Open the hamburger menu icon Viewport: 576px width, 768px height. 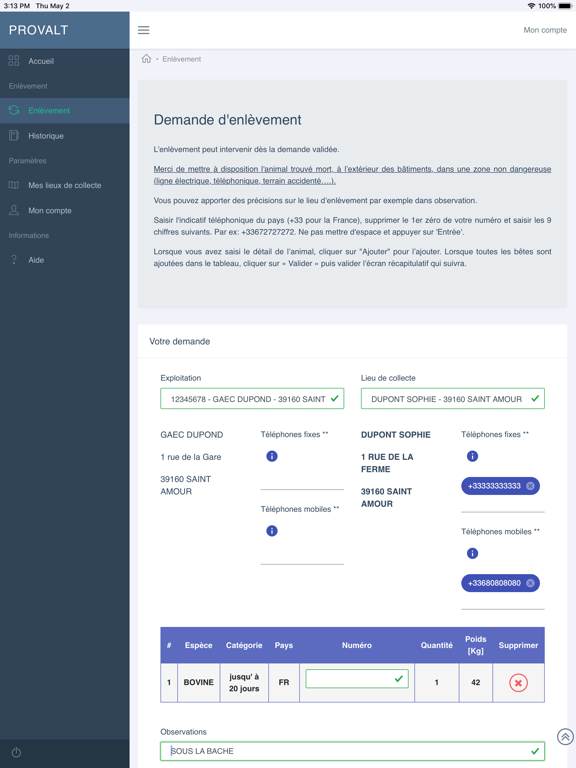(x=144, y=30)
